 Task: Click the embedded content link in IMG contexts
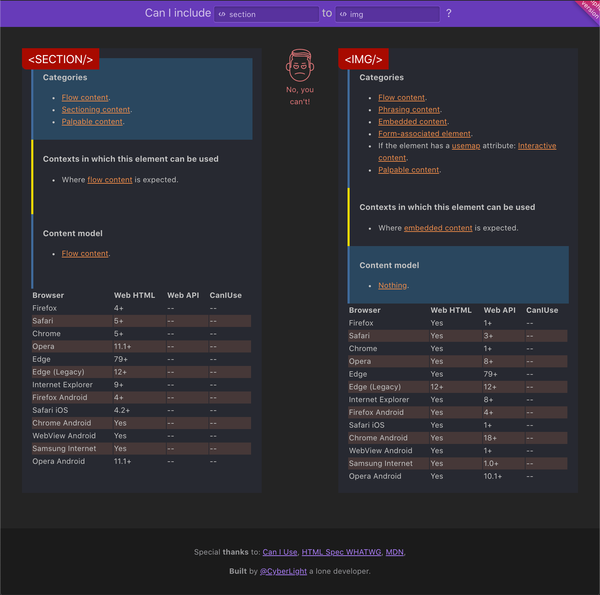(x=438, y=228)
